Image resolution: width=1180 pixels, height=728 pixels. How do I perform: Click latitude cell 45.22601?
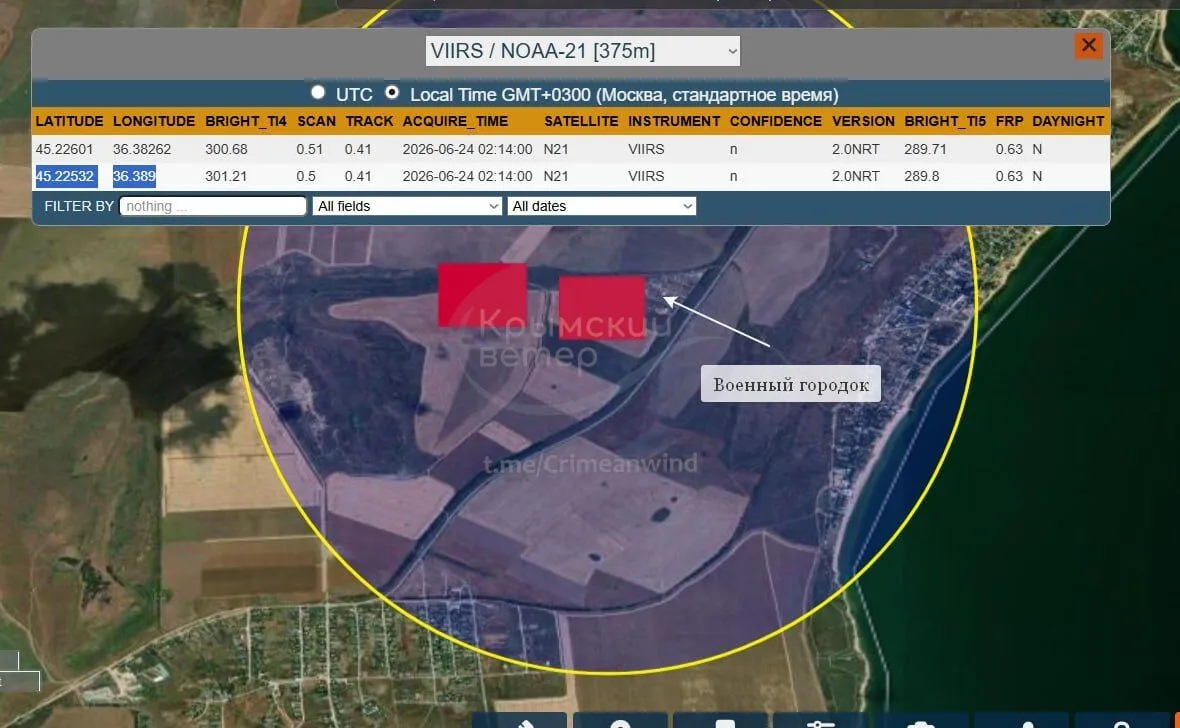(64, 149)
